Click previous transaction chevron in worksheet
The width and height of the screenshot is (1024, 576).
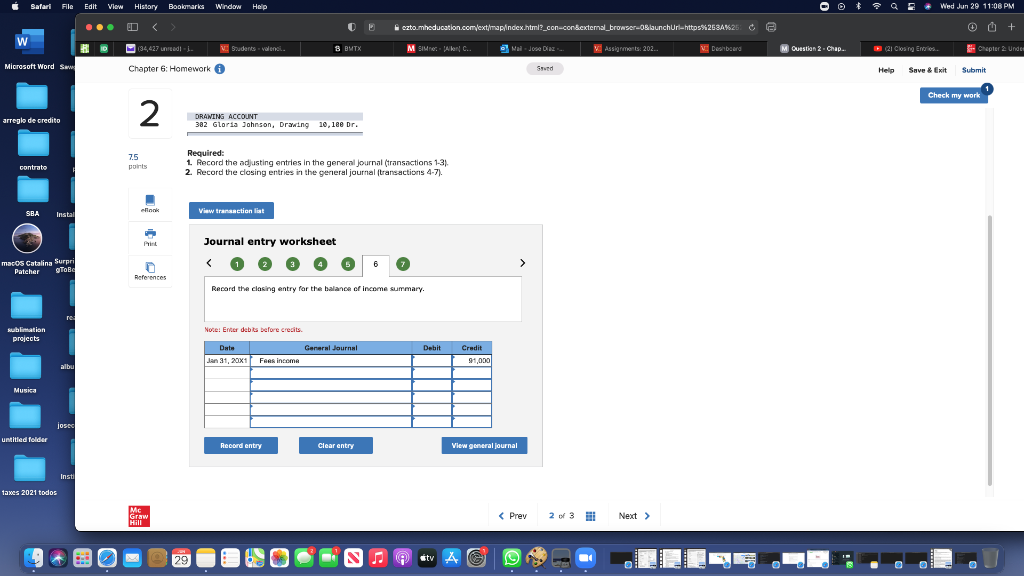[x=209, y=263]
